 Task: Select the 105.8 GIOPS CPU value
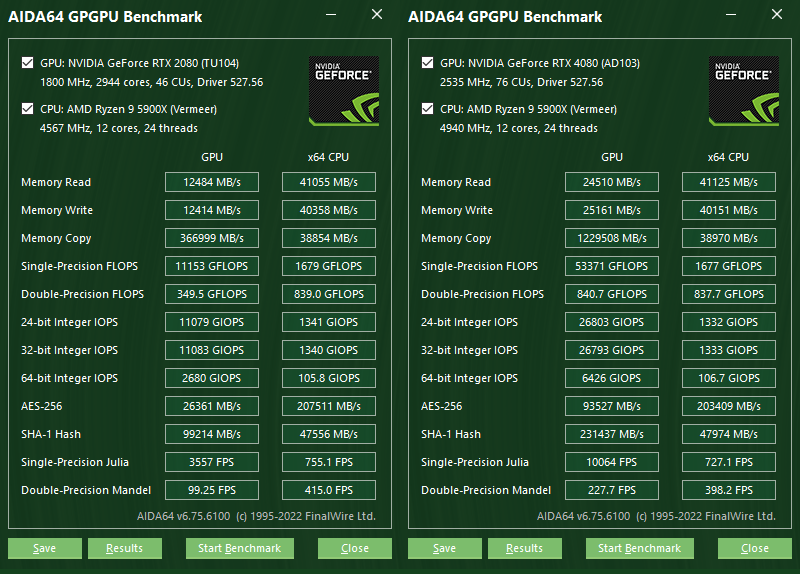[329, 379]
